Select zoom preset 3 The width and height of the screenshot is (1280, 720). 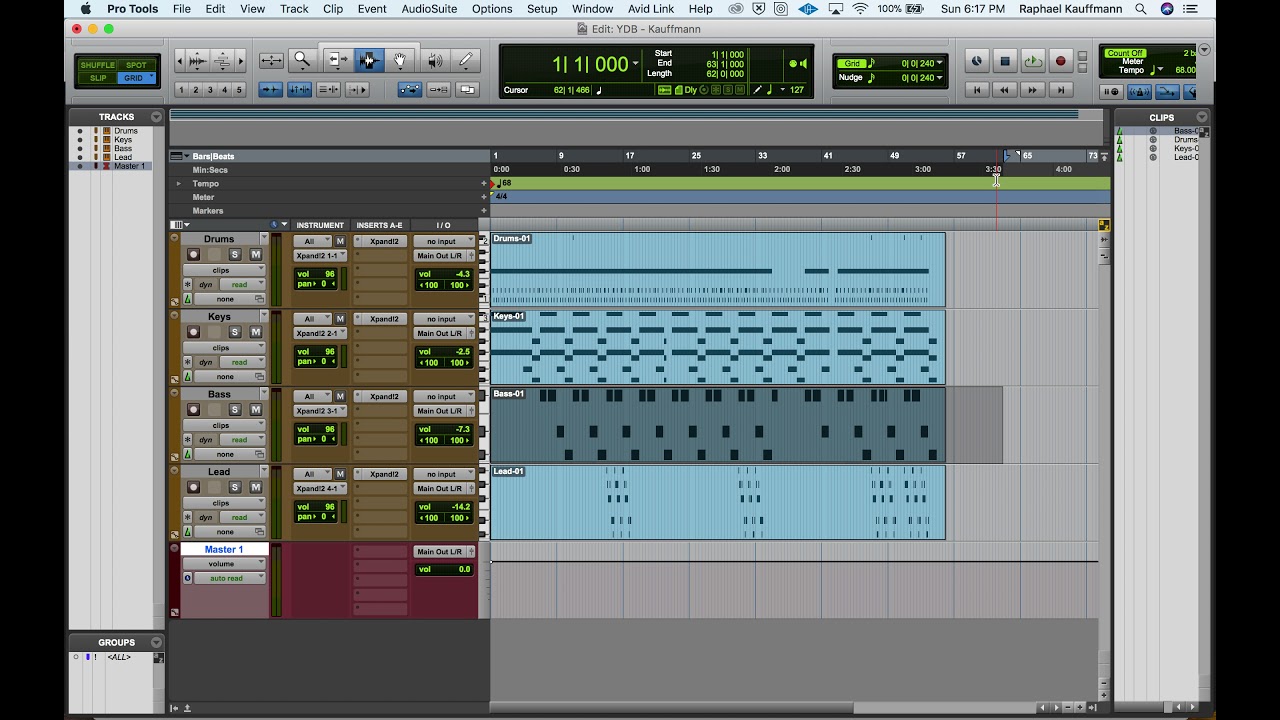click(210, 90)
